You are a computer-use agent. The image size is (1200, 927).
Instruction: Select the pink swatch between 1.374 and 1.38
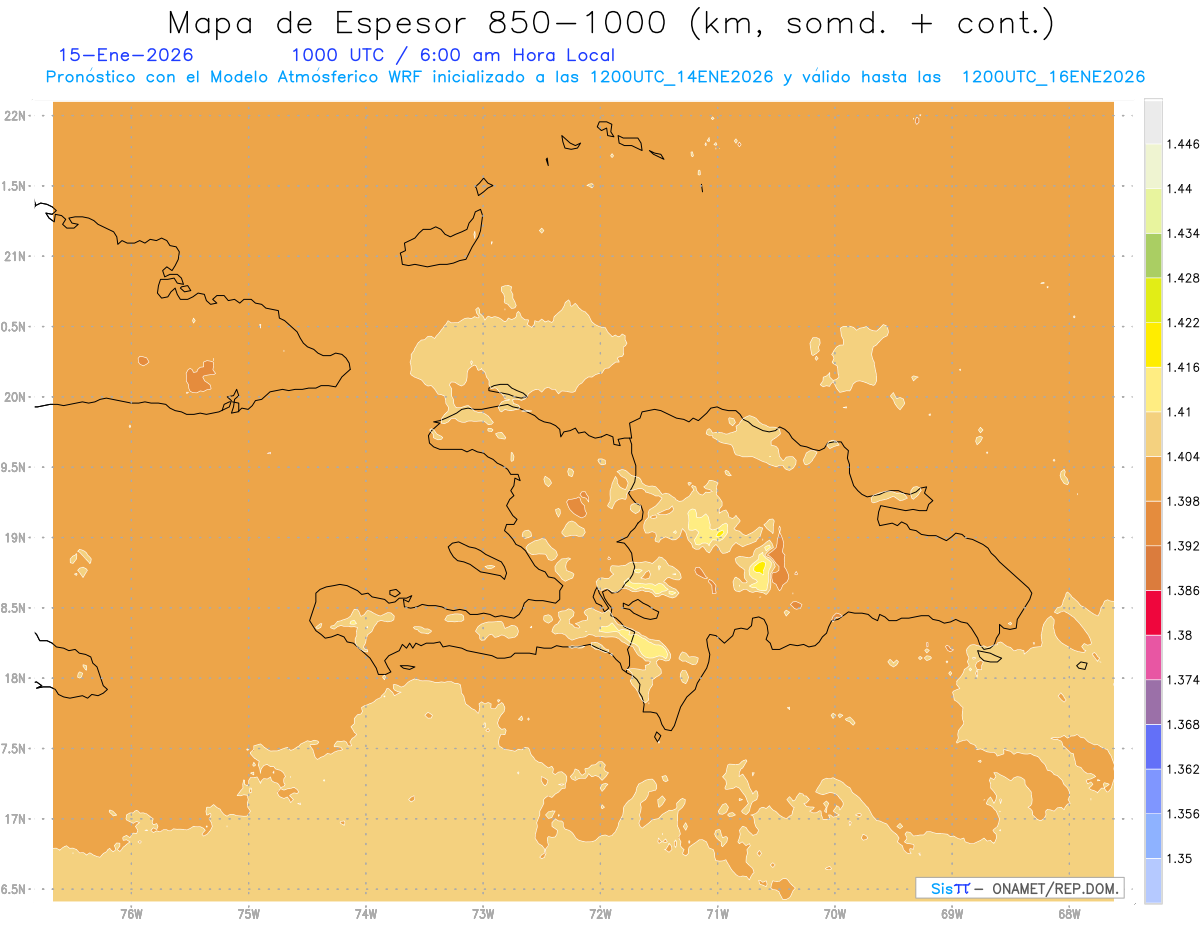1153,657
